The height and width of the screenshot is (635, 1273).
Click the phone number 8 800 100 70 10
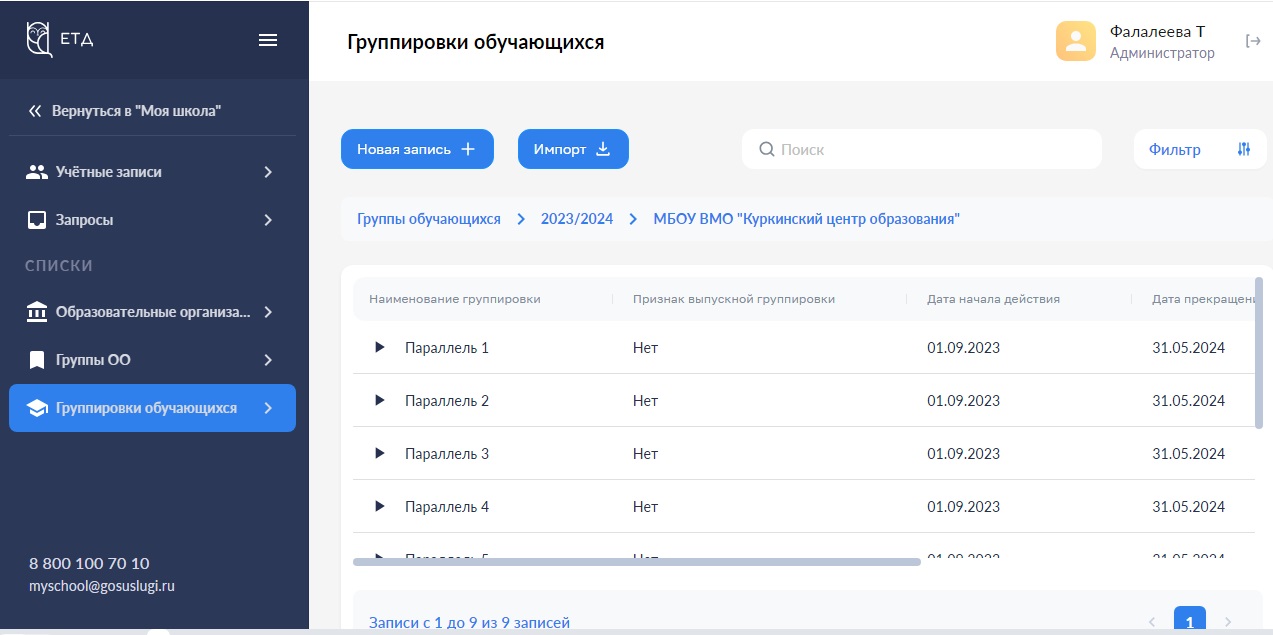coord(89,563)
